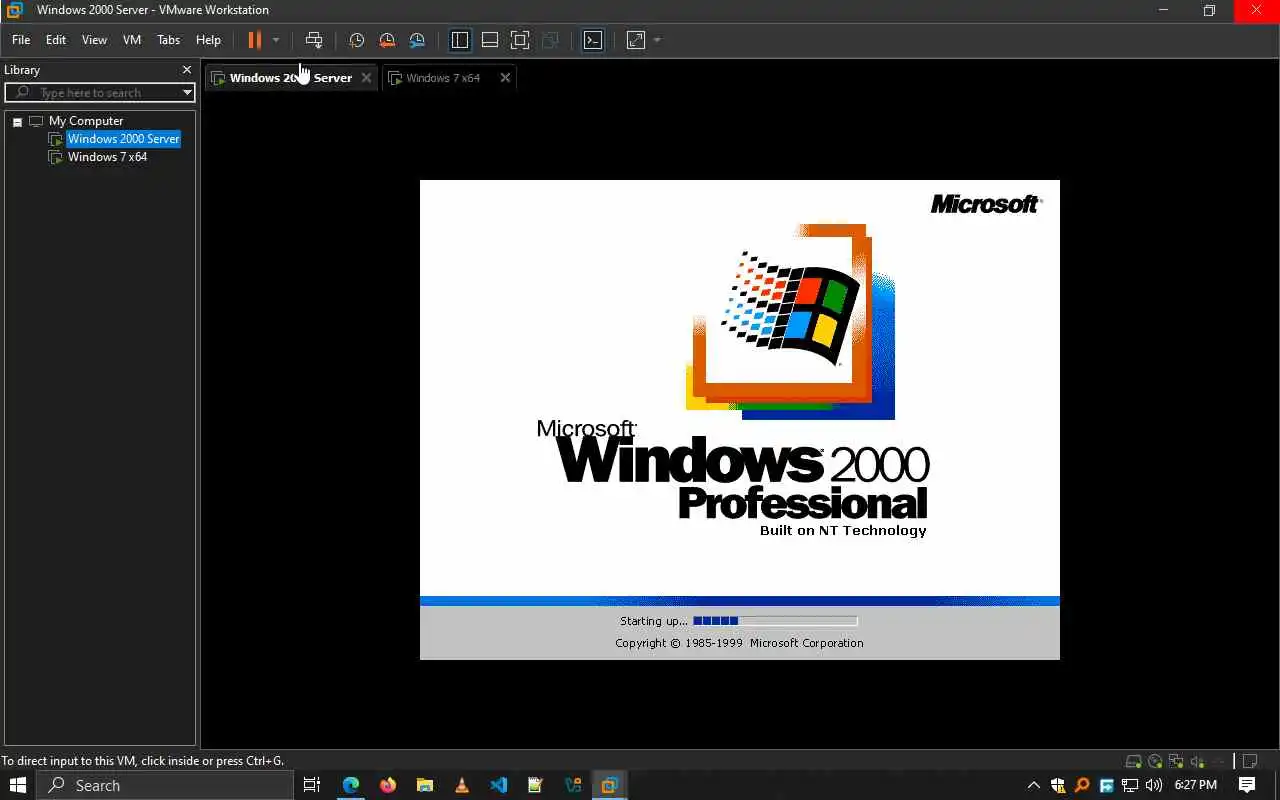Open Visual Studio Code from the taskbar
Image resolution: width=1280 pixels, height=800 pixels.
coord(498,785)
